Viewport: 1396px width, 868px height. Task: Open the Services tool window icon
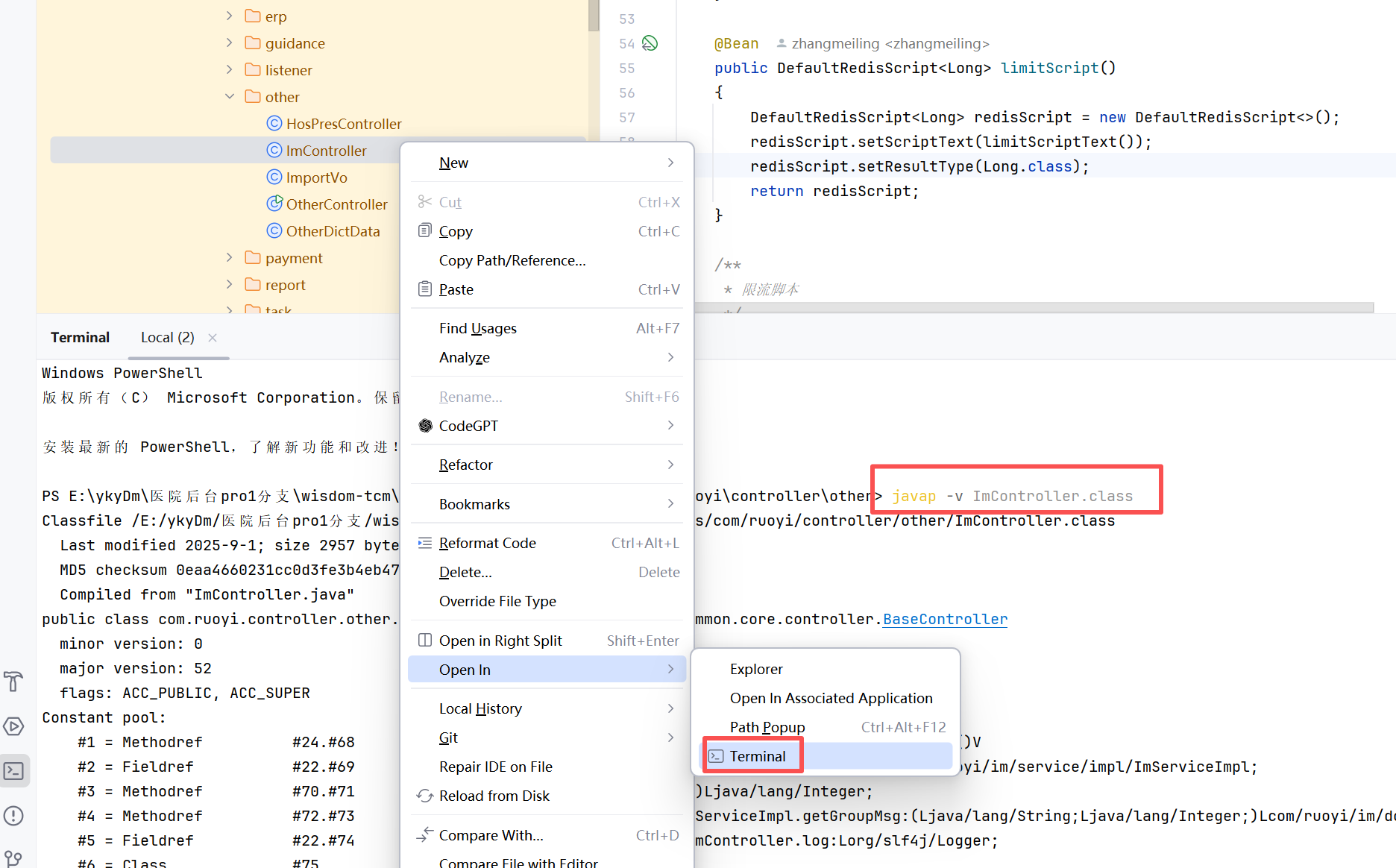[13, 726]
